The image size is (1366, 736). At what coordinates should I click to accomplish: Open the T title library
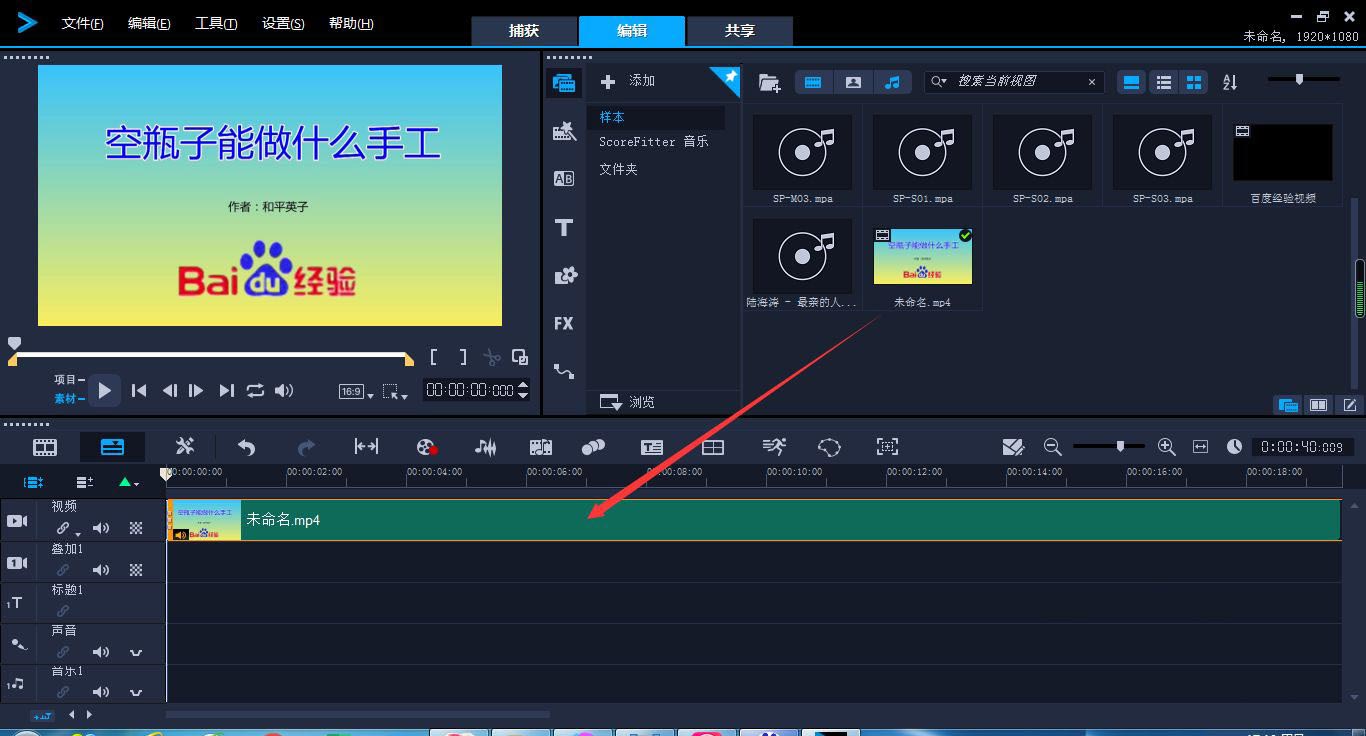point(564,228)
